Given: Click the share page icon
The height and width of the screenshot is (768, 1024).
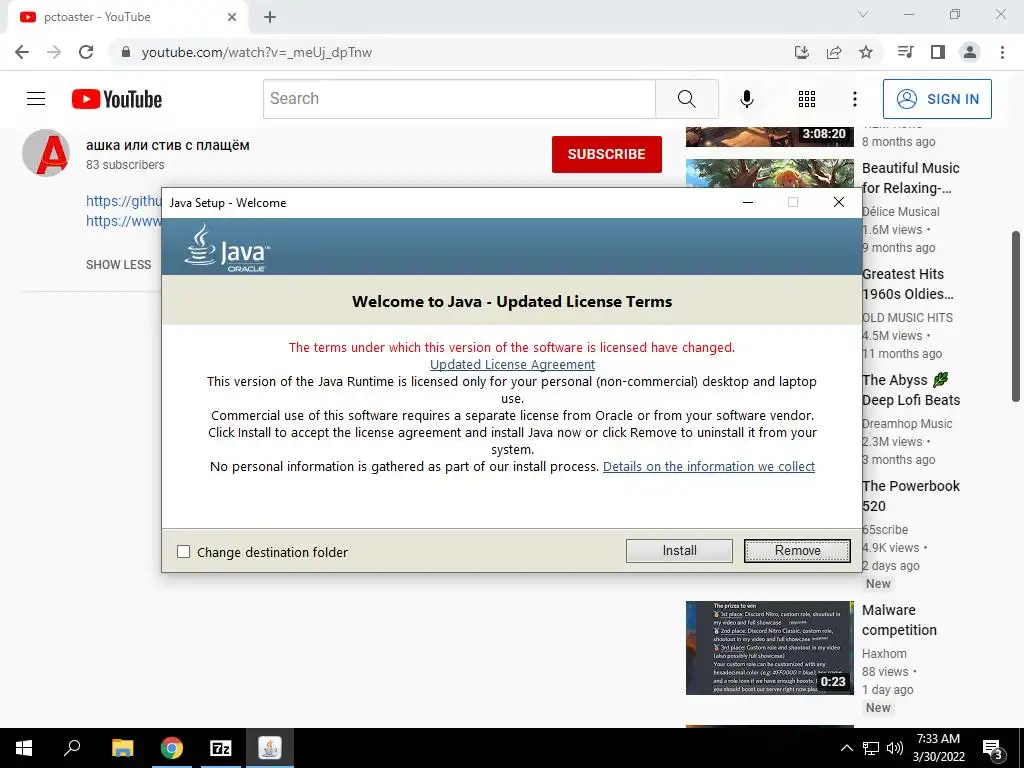Looking at the screenshot, I should pyautogui.click(x=834, y=52).
